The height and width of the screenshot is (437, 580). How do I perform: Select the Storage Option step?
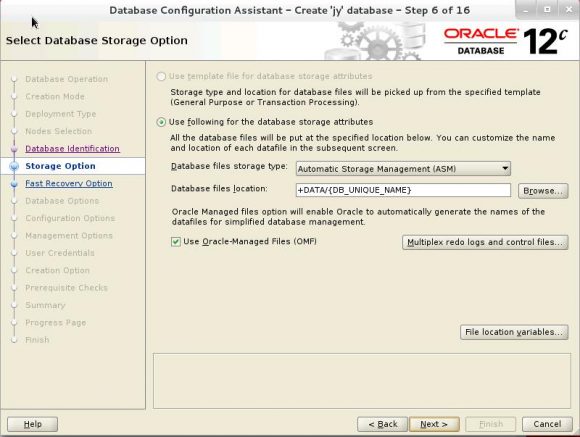point(60,166)
